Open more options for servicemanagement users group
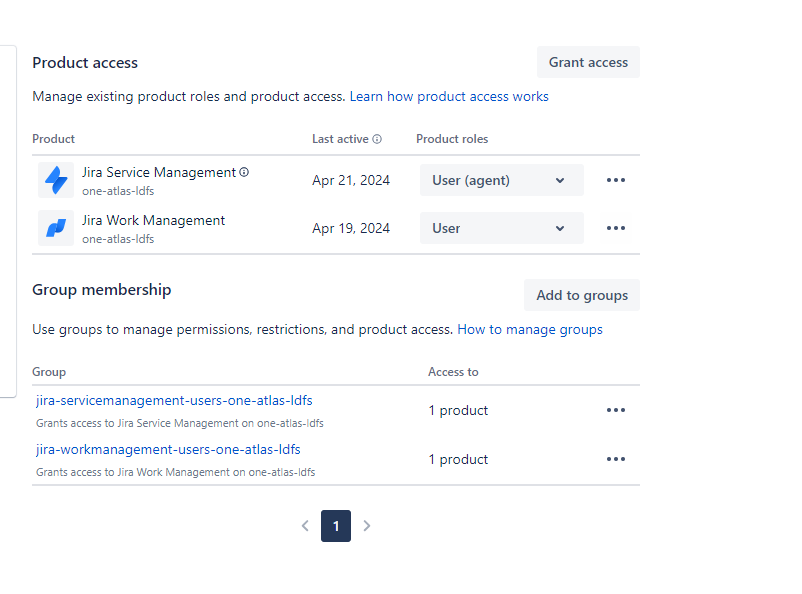Image resolution: width=802 pixels, height=594 pixels. [616, 410]
